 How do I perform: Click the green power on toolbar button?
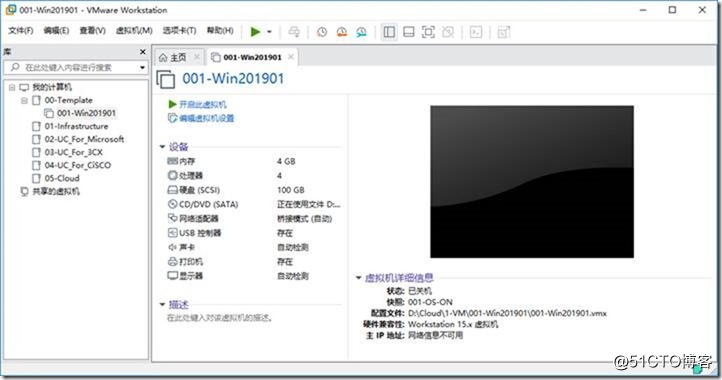point(255,32)
